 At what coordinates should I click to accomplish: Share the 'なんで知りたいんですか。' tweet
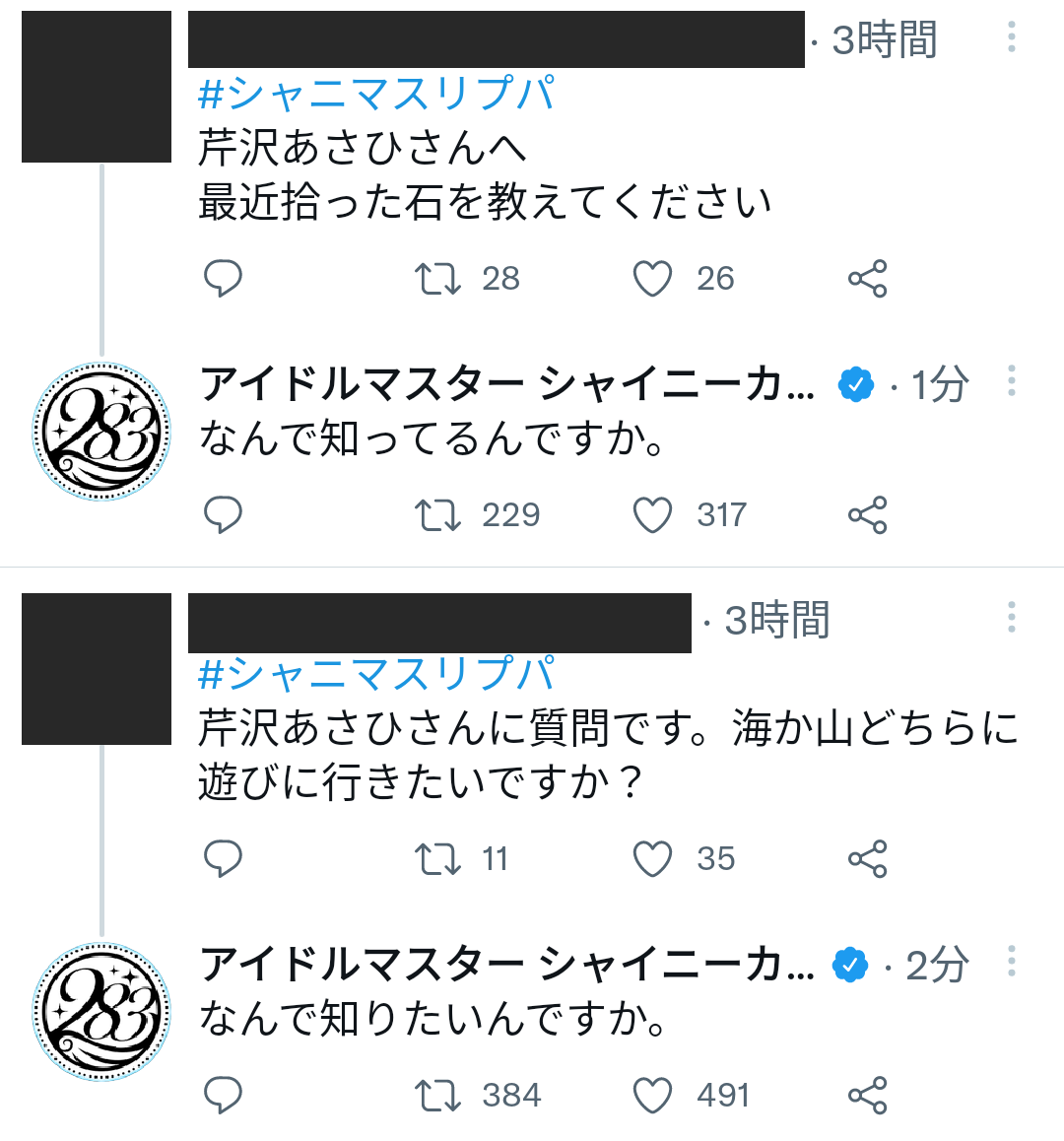click(x=867, y=1096)
